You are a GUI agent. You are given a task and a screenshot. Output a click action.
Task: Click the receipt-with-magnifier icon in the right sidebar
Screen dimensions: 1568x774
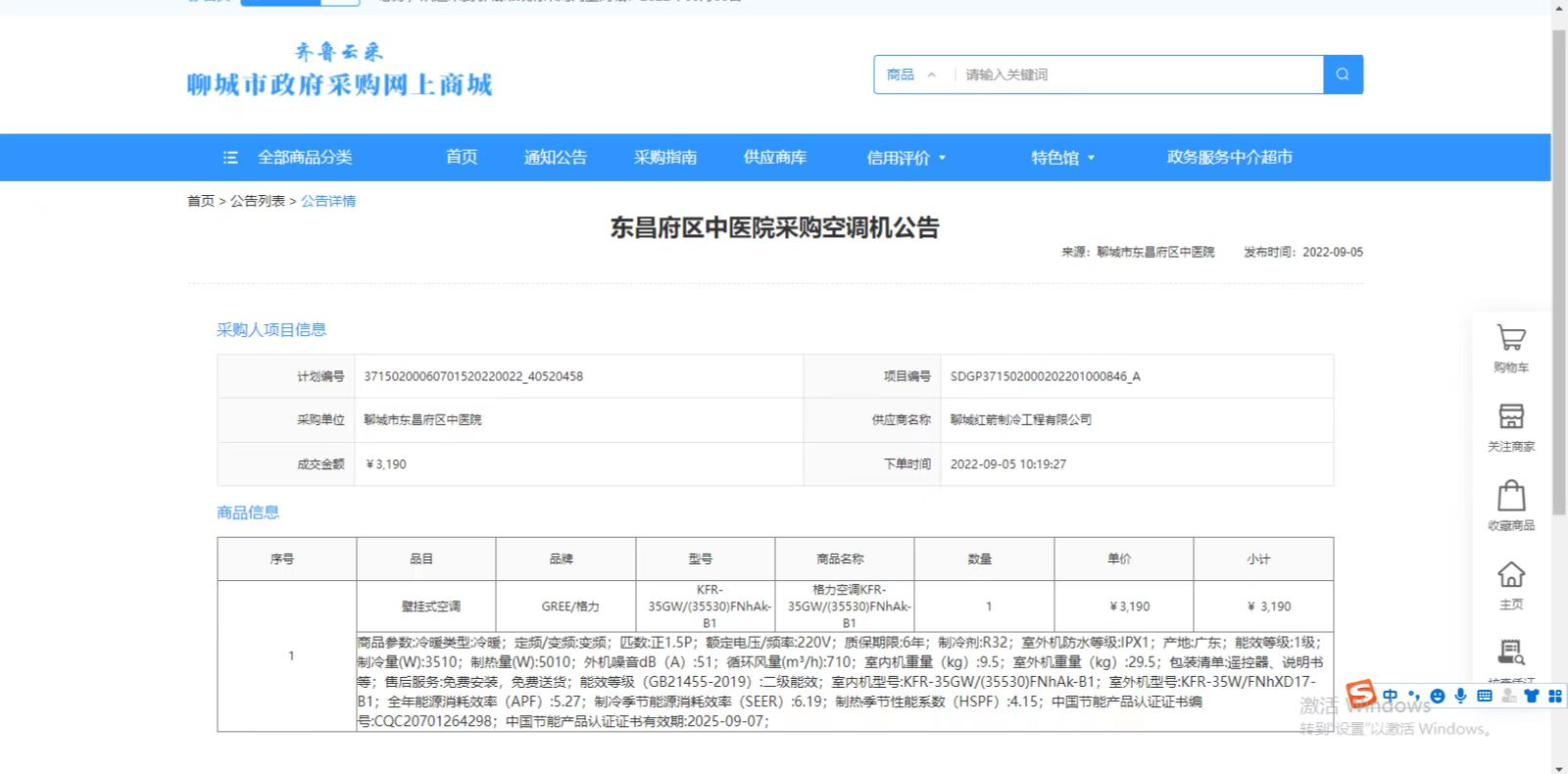pyautogui.click(x=1511, y=653)
